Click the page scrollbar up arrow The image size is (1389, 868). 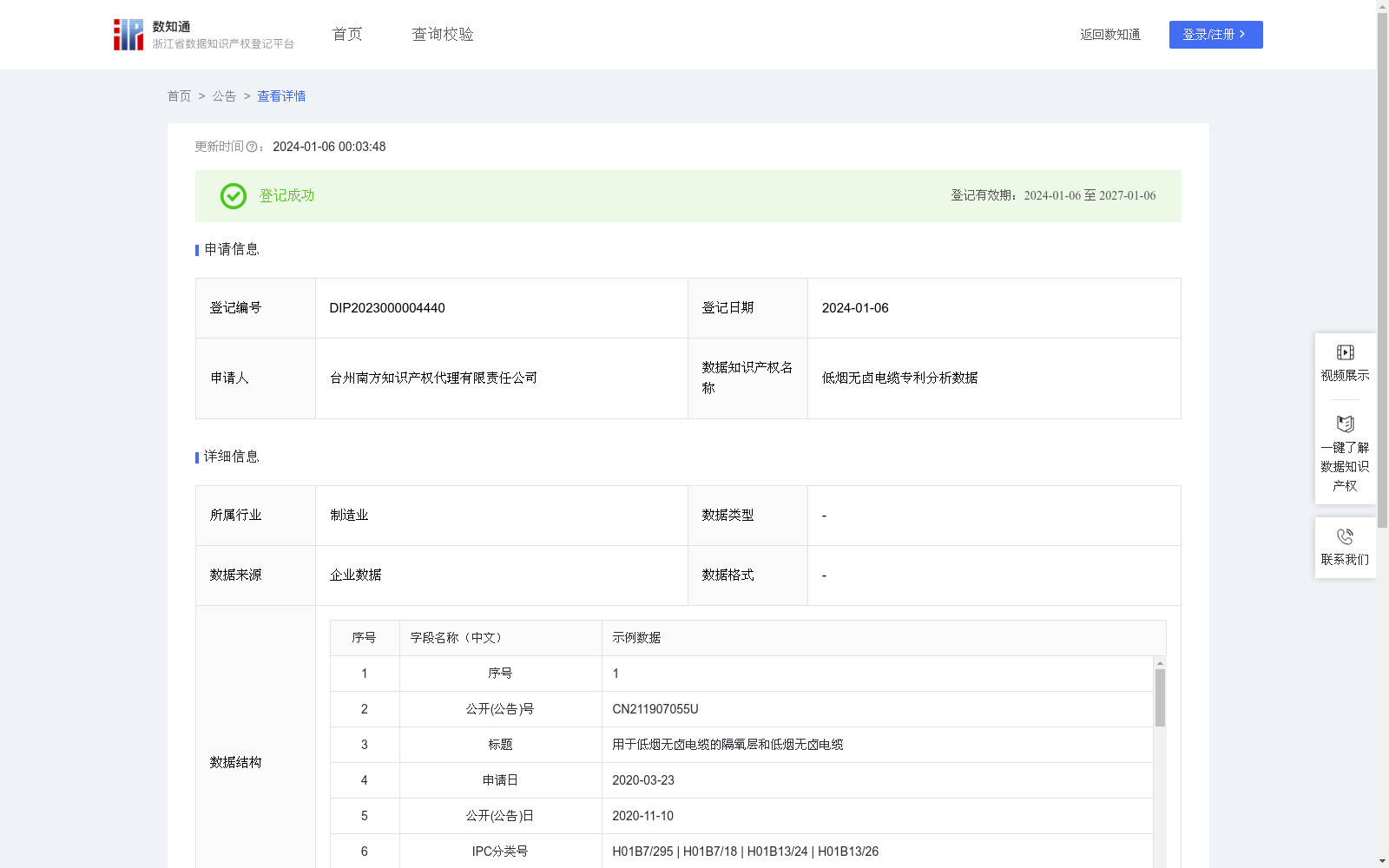(x=1382, y=6)
